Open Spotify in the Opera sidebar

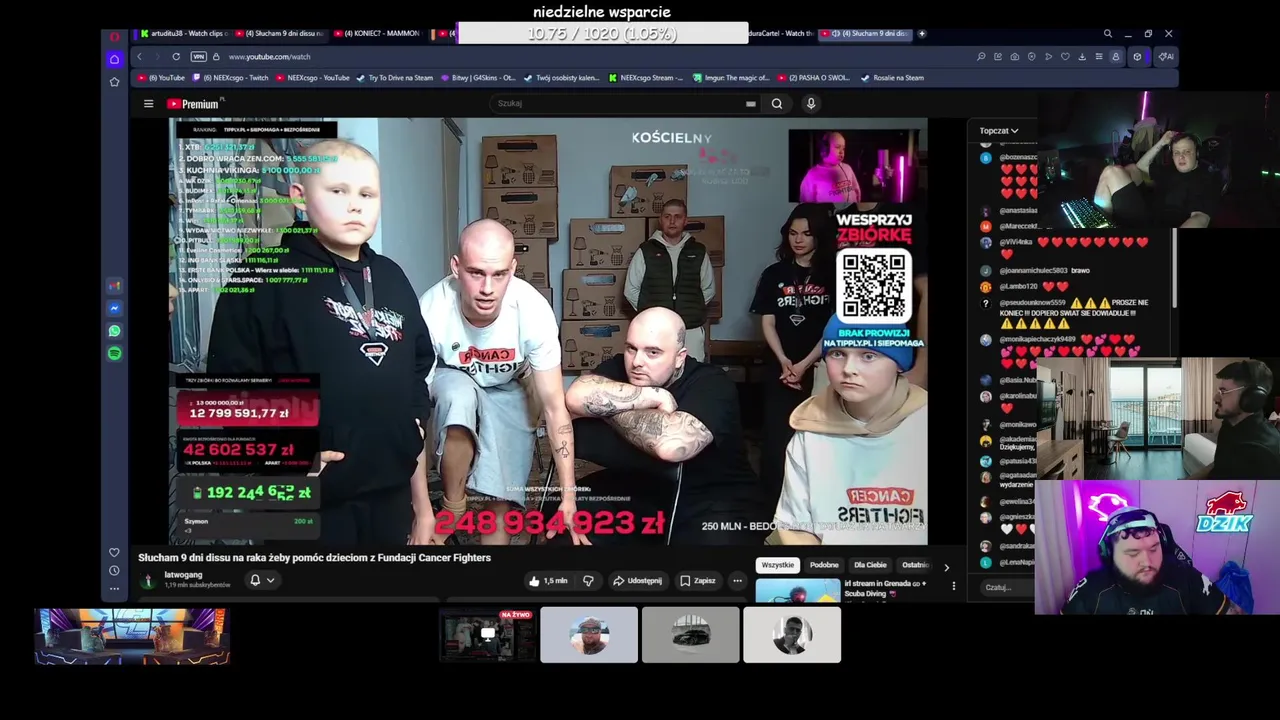[114, 353]
